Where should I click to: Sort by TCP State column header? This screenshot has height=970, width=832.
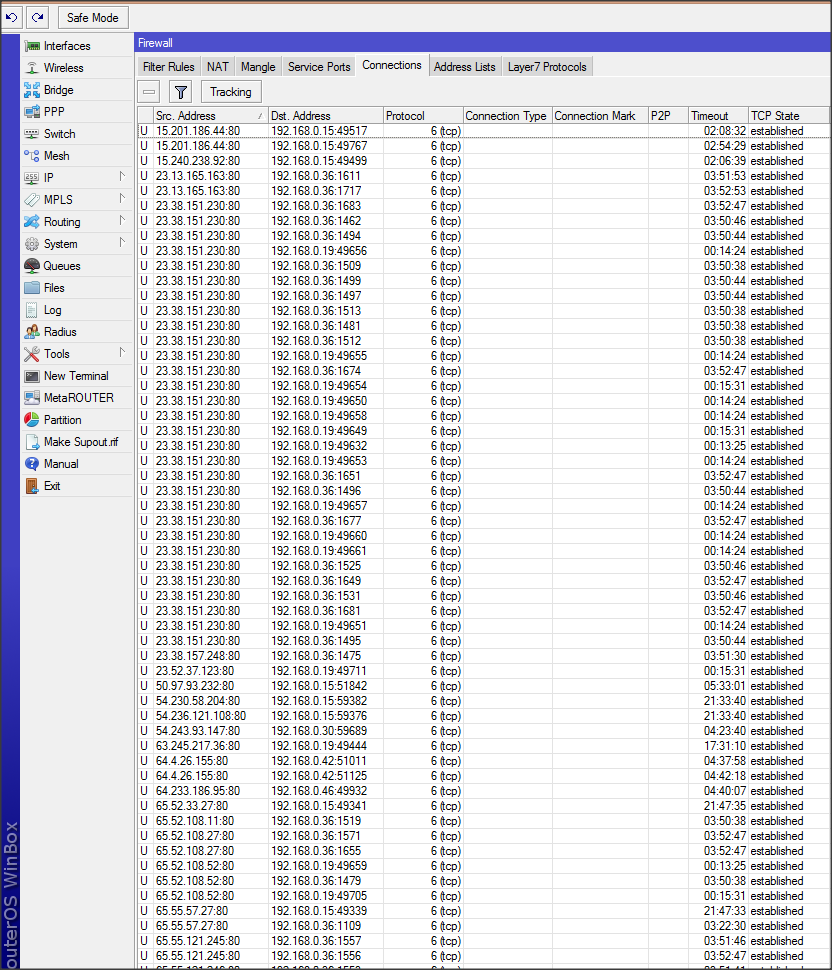click(x=789, y=116)
